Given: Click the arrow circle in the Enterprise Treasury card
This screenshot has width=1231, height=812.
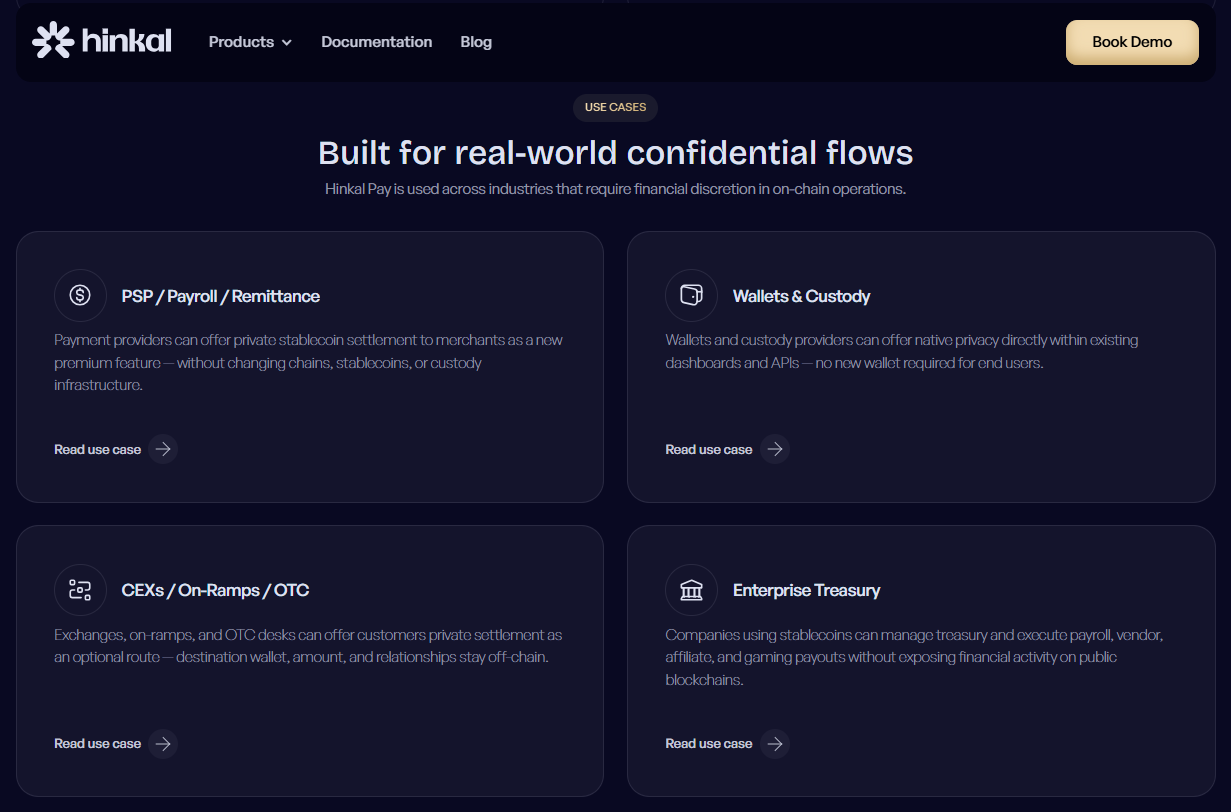Looking at the screenshot, I should pos(774,743).
